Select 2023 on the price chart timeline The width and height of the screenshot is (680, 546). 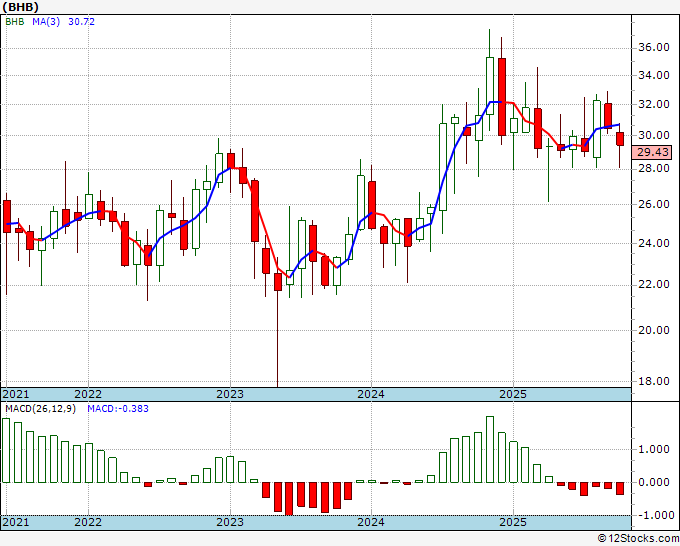[230, 394]
